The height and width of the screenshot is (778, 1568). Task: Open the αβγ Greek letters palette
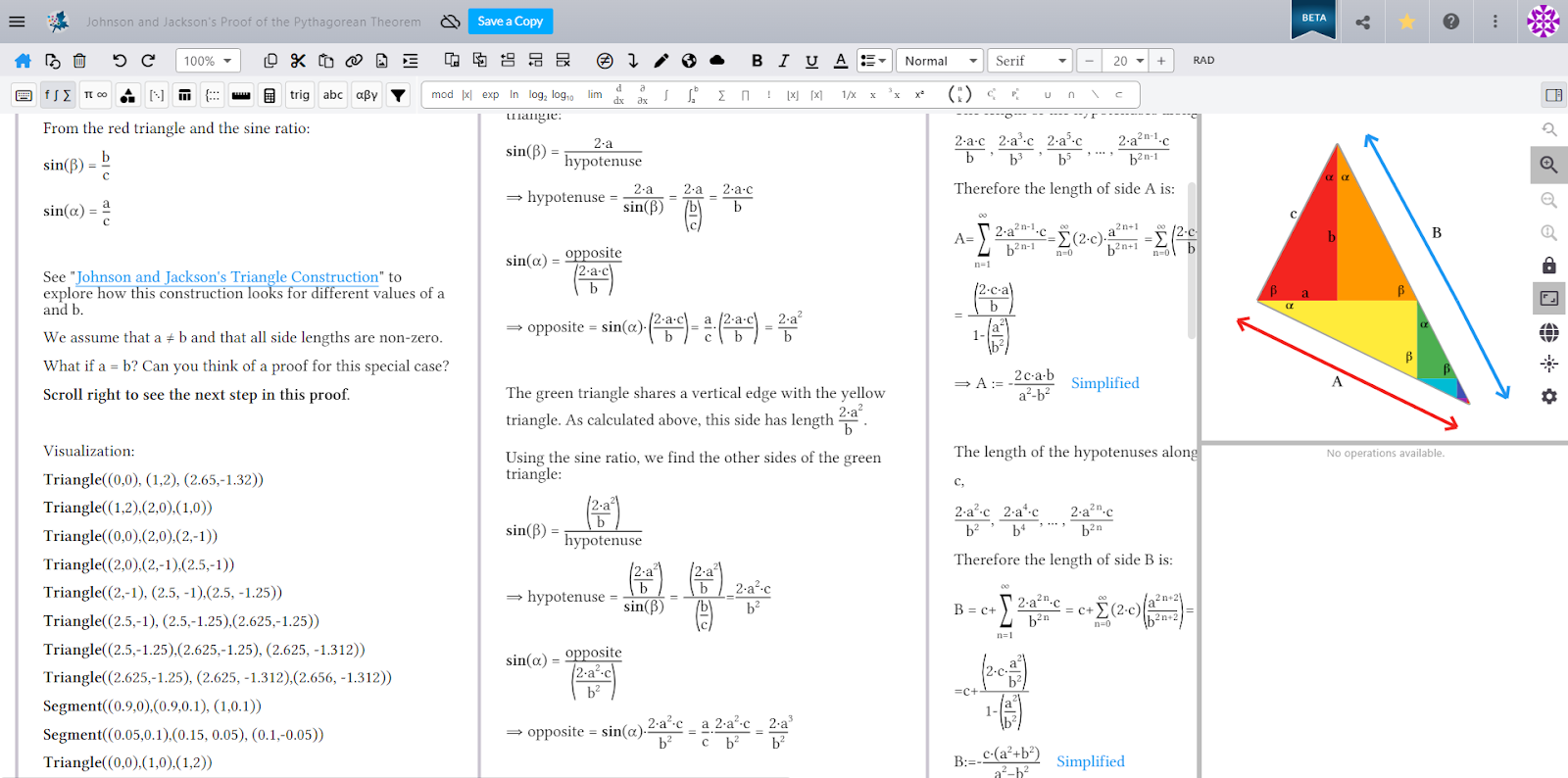(x=367, y=95)
